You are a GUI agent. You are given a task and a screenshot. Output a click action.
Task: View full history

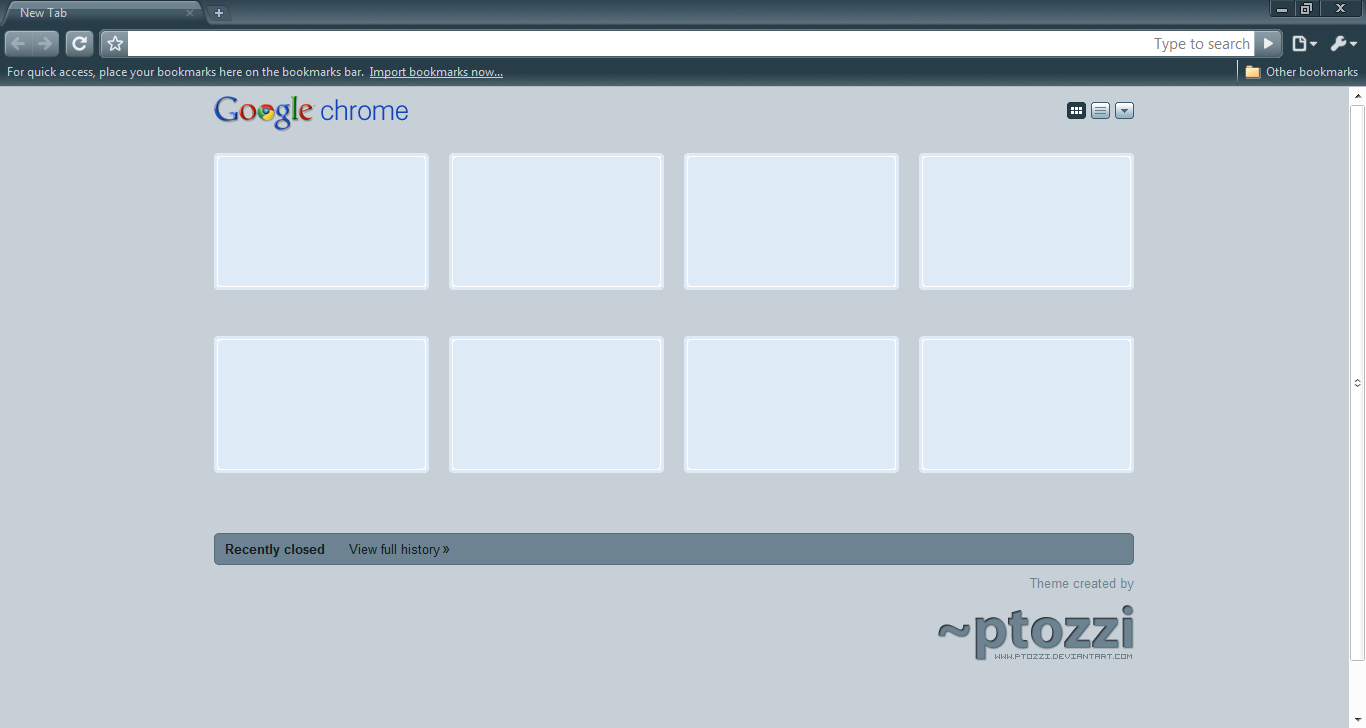tap(399, 549)
